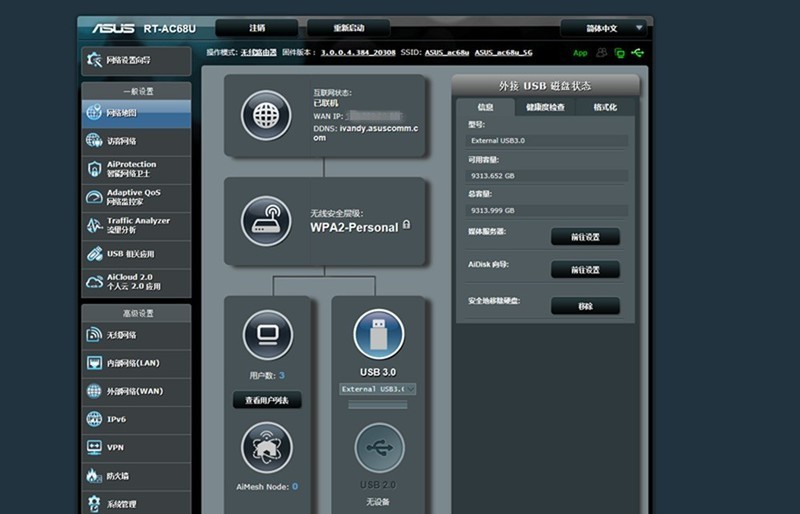Click the wireless router icon in network map
This screenshot has height=514, width=800.
point(266,221)
